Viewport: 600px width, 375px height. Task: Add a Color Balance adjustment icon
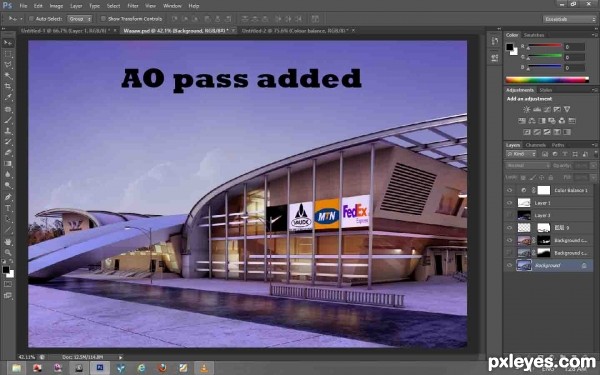[532, 121]
